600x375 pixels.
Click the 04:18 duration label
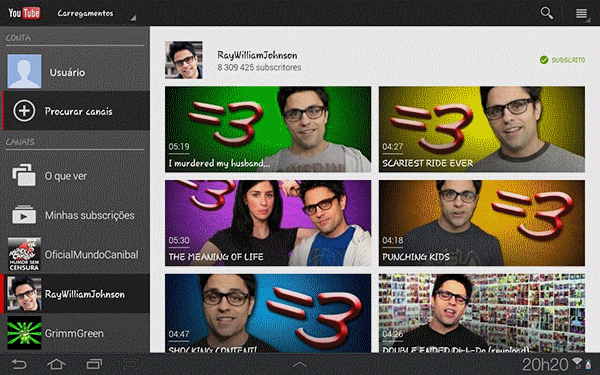[393, 240]
